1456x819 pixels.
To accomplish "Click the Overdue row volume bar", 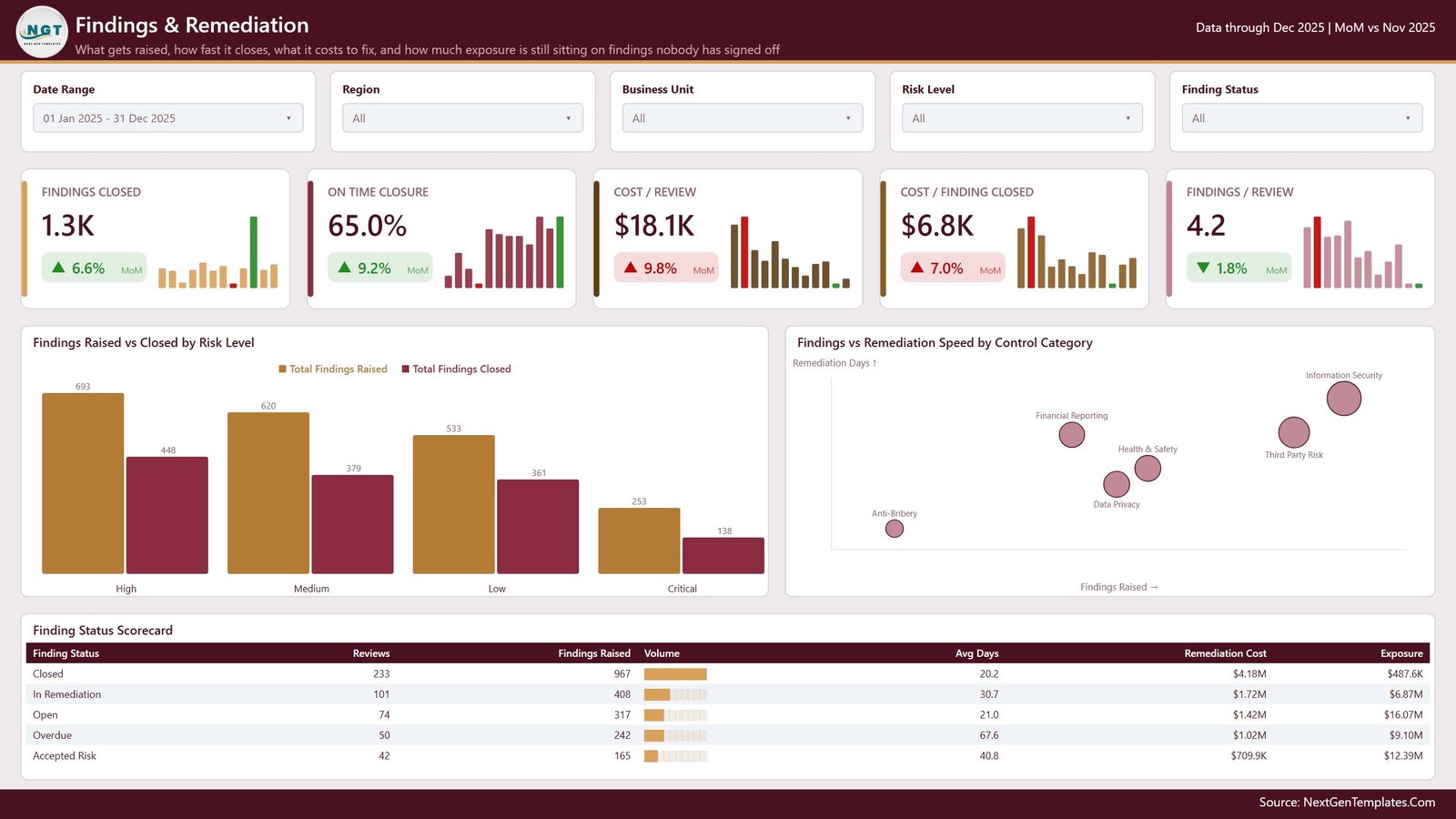I will (675, 735).
